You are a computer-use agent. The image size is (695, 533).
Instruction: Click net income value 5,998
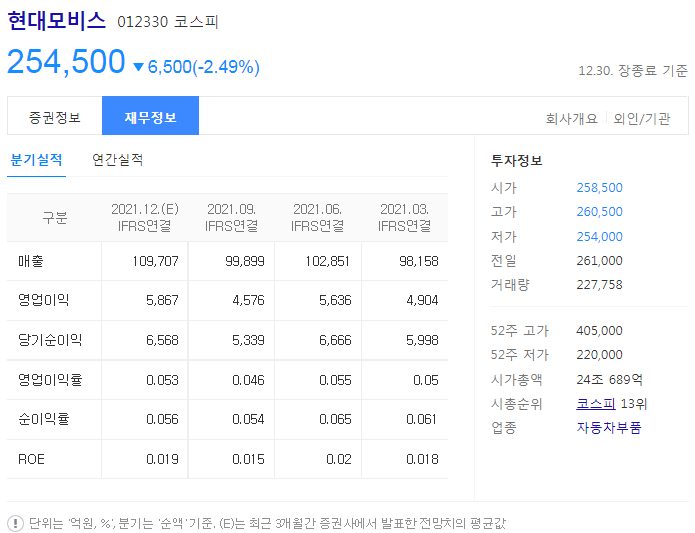pyautogui.click(x=422, y=340)
